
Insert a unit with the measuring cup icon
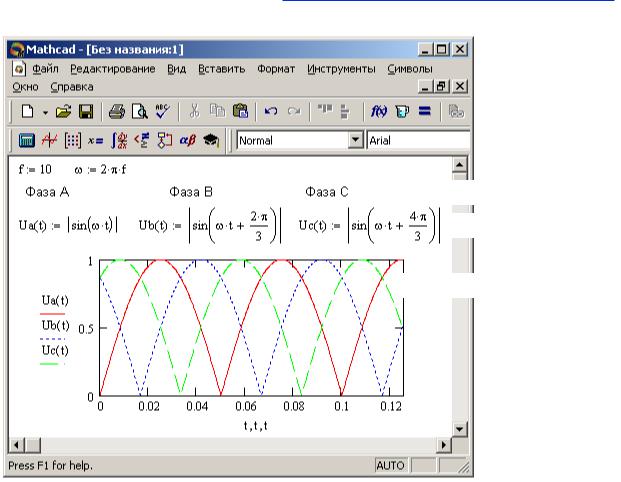click(402, 112)
